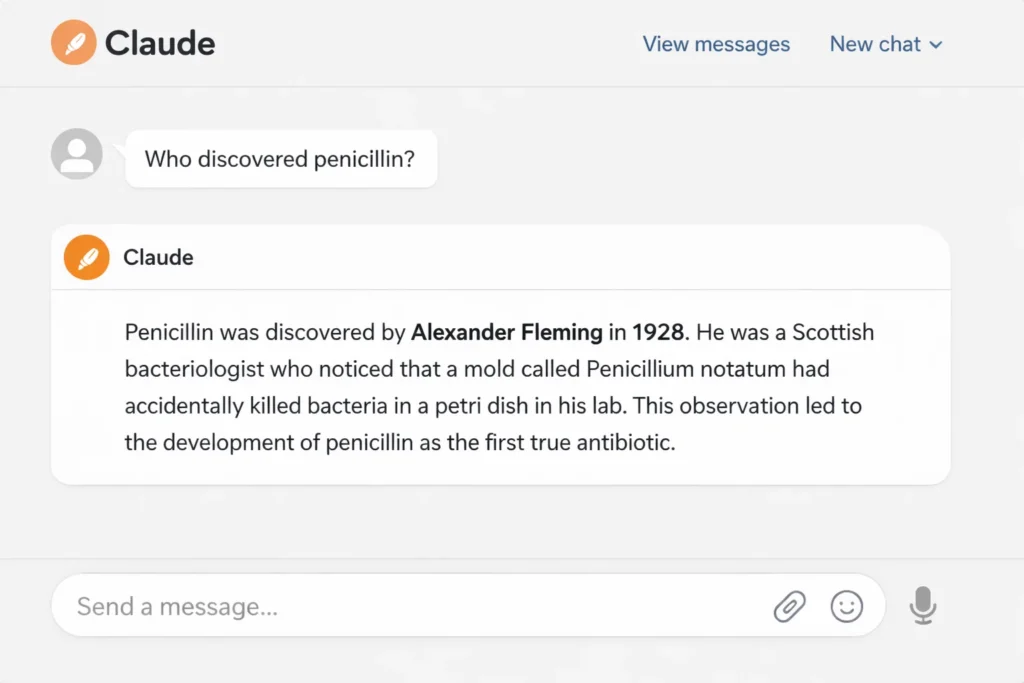Select the bold year 1928 in the response
Screen dimensions: 1024x683
(x=655, y=332)
